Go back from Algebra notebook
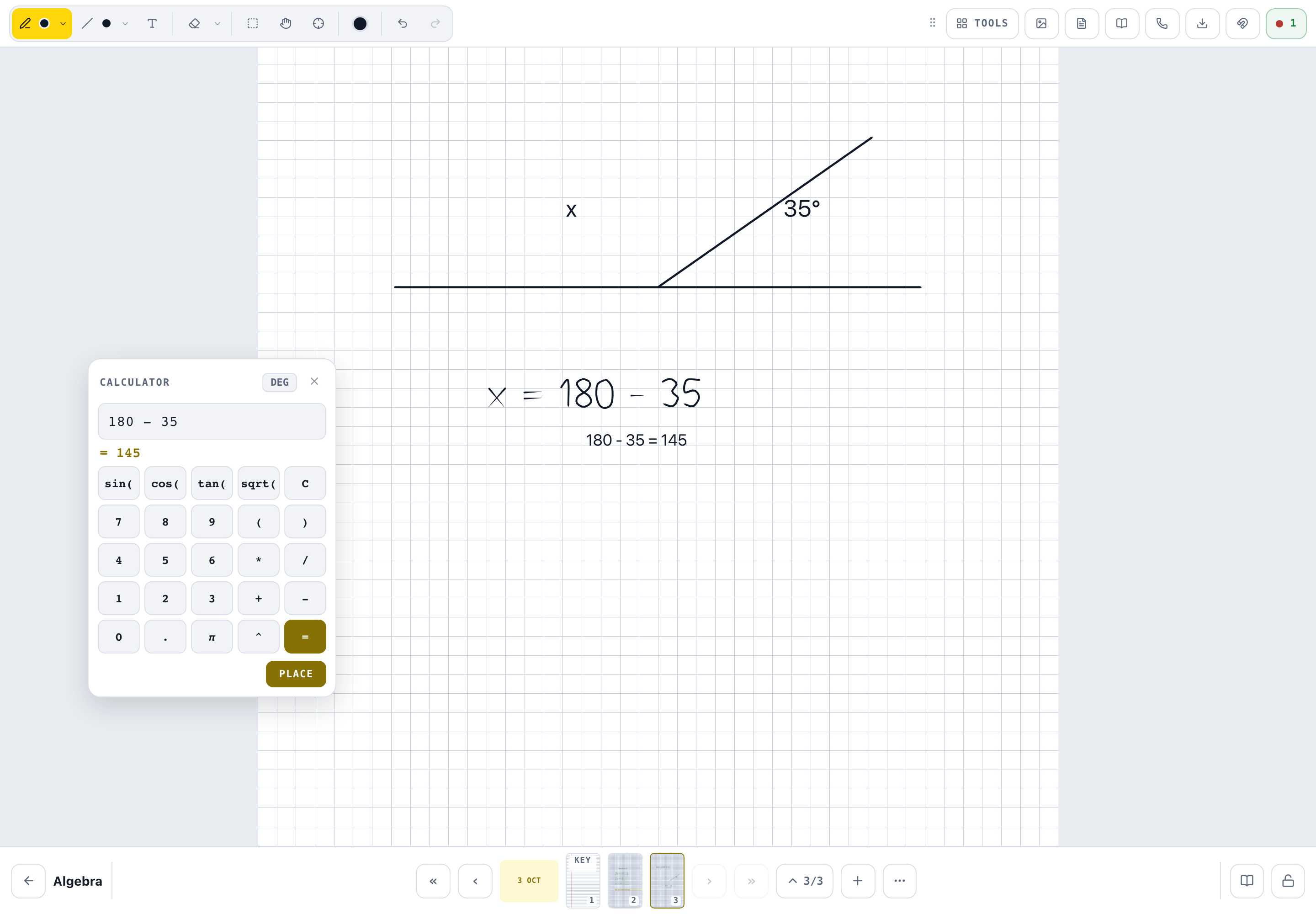1316x914 pixels. (29, 881)
